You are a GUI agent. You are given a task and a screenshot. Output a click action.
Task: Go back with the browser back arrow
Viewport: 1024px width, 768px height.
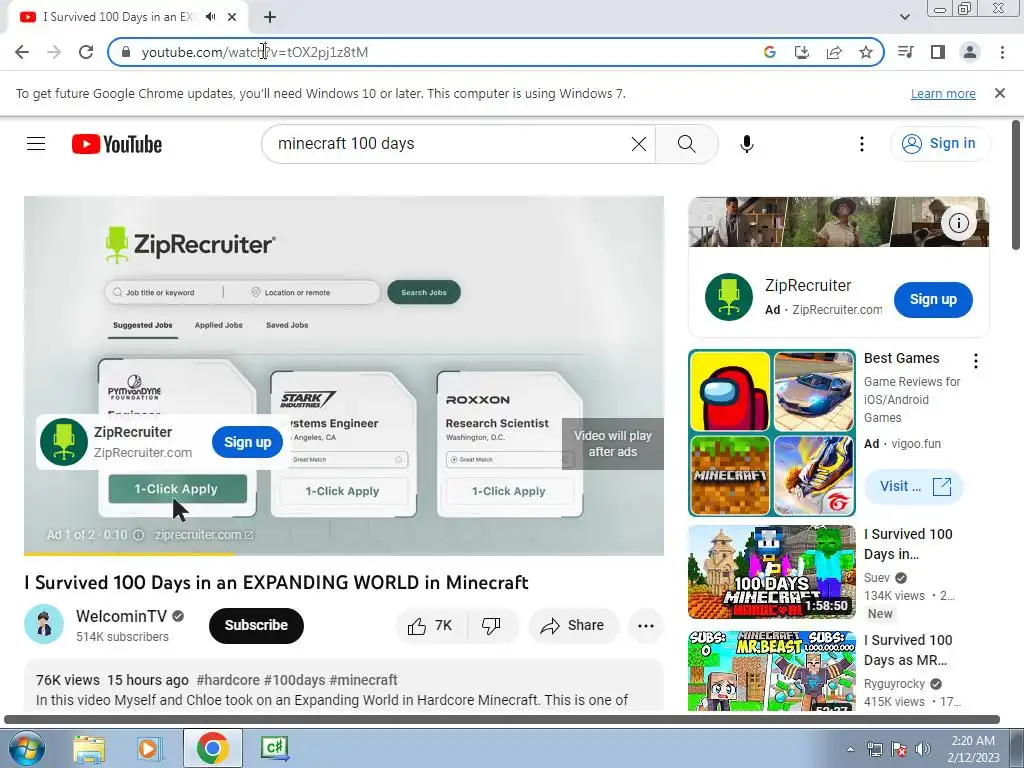(22, 52)
